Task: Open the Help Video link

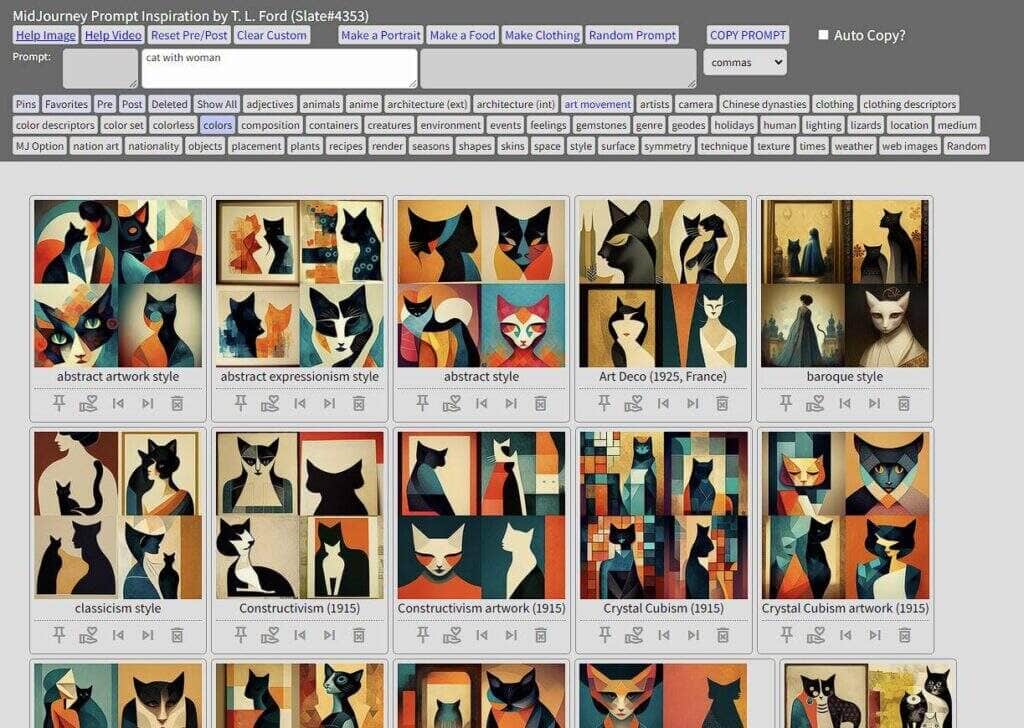Action: point(113,35)
